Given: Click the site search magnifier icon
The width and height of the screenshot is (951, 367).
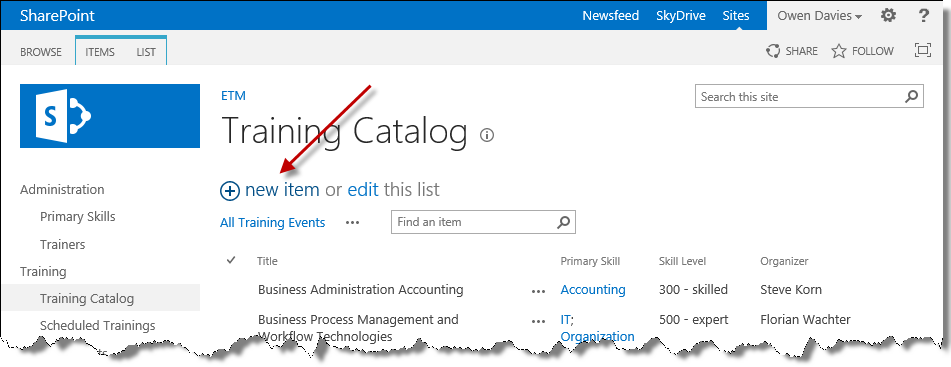Looking at the screenshot, I should [x=911, y=96].
